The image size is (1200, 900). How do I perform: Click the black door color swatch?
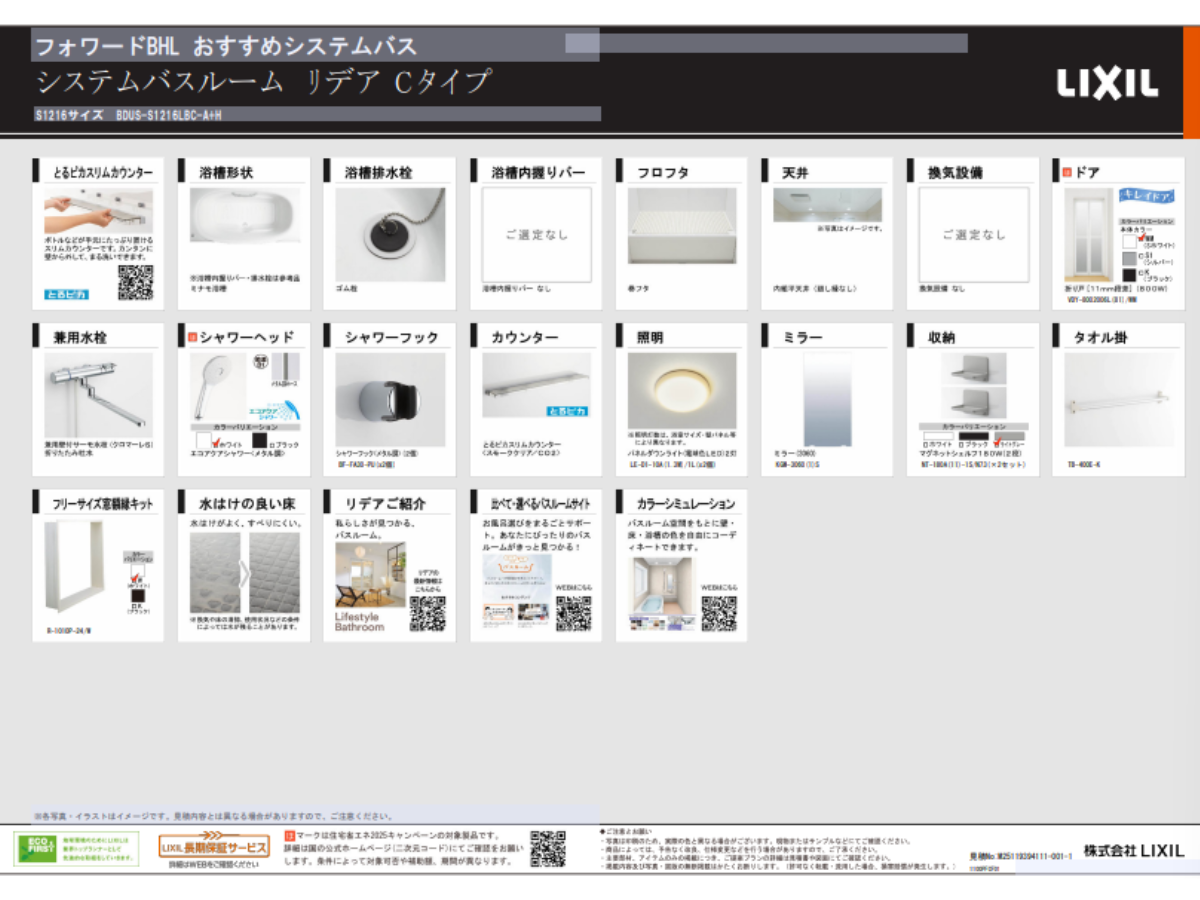pos(1129,275)
